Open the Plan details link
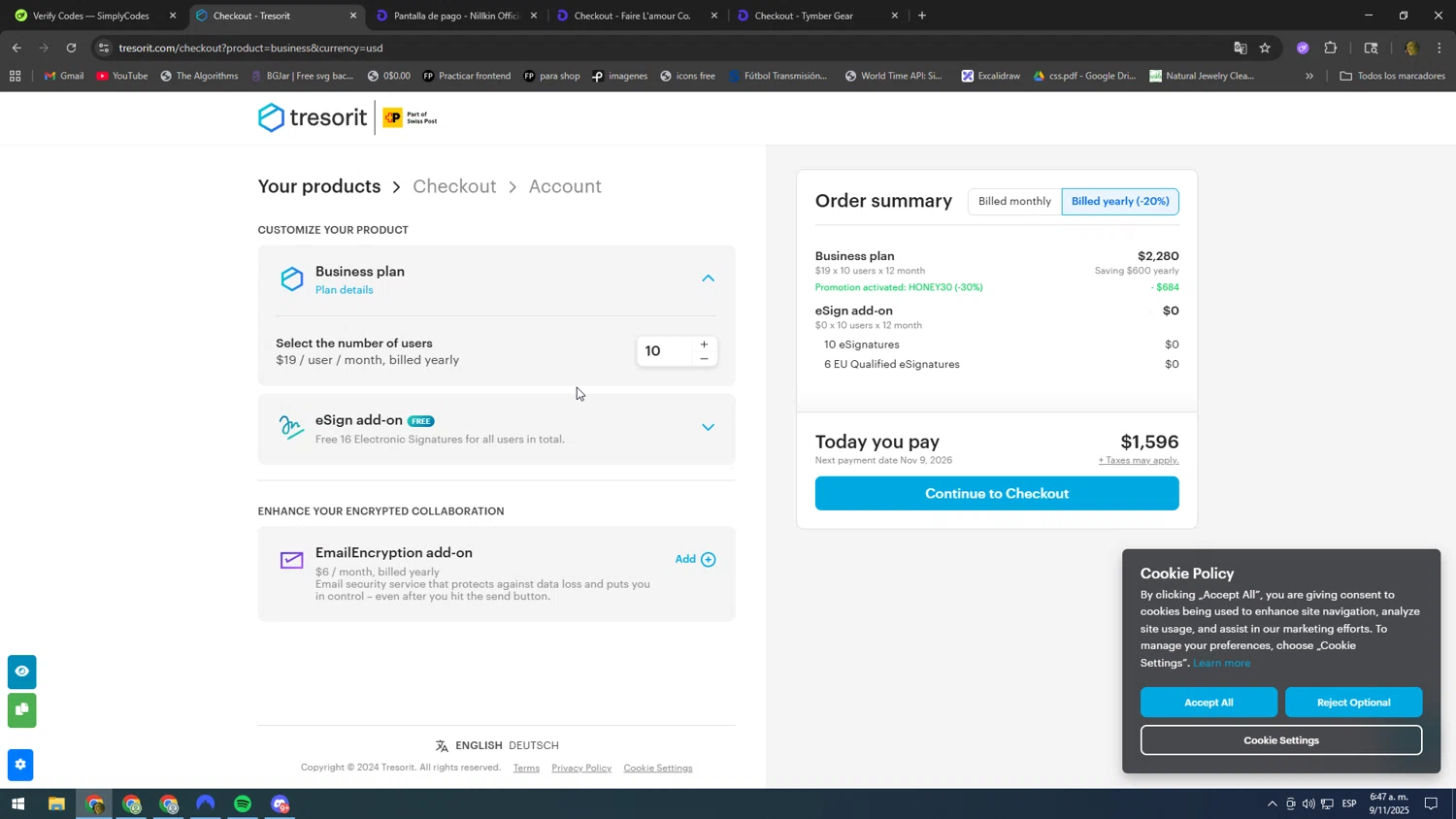The height and width of the screenshot is (819, 1456). pyautogui.click(x=345, y=290)
